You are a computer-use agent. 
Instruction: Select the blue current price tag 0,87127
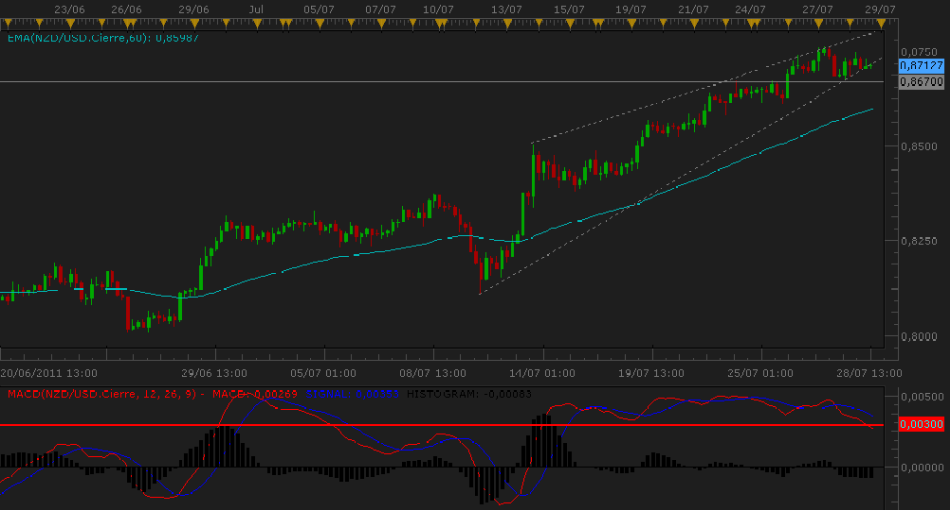click(917, 65)
